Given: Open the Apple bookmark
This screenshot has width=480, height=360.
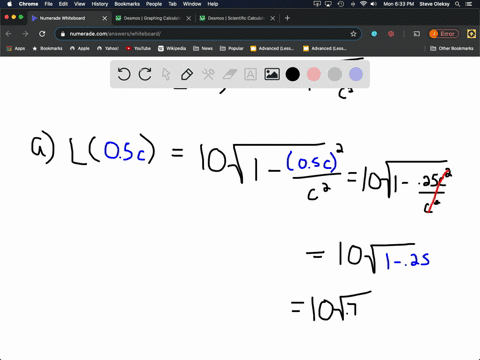Looking at the screenshot, I should [80, 48].
